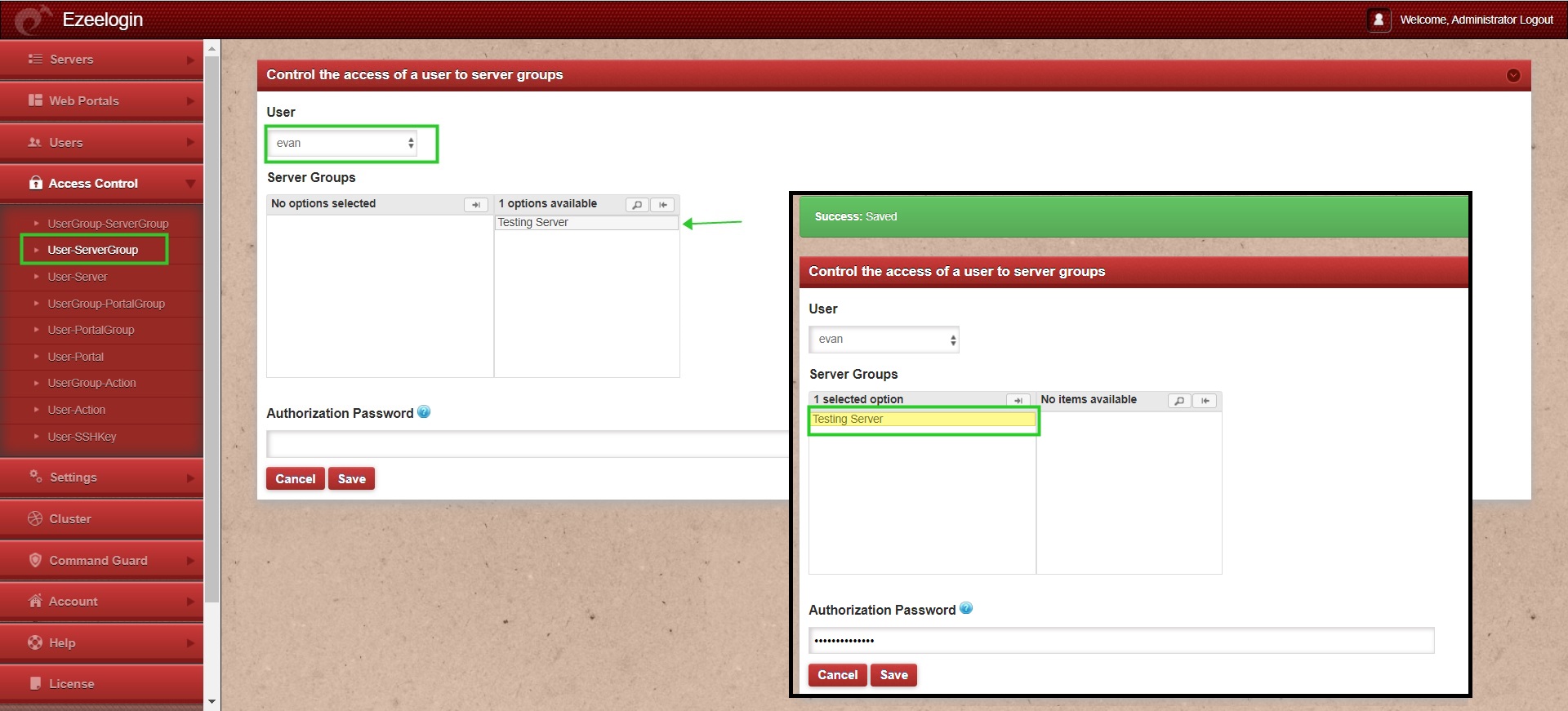Viewport: 1568px width, 711px height.
Task: Click Save in the main form
Action: (x=352, y=478)
